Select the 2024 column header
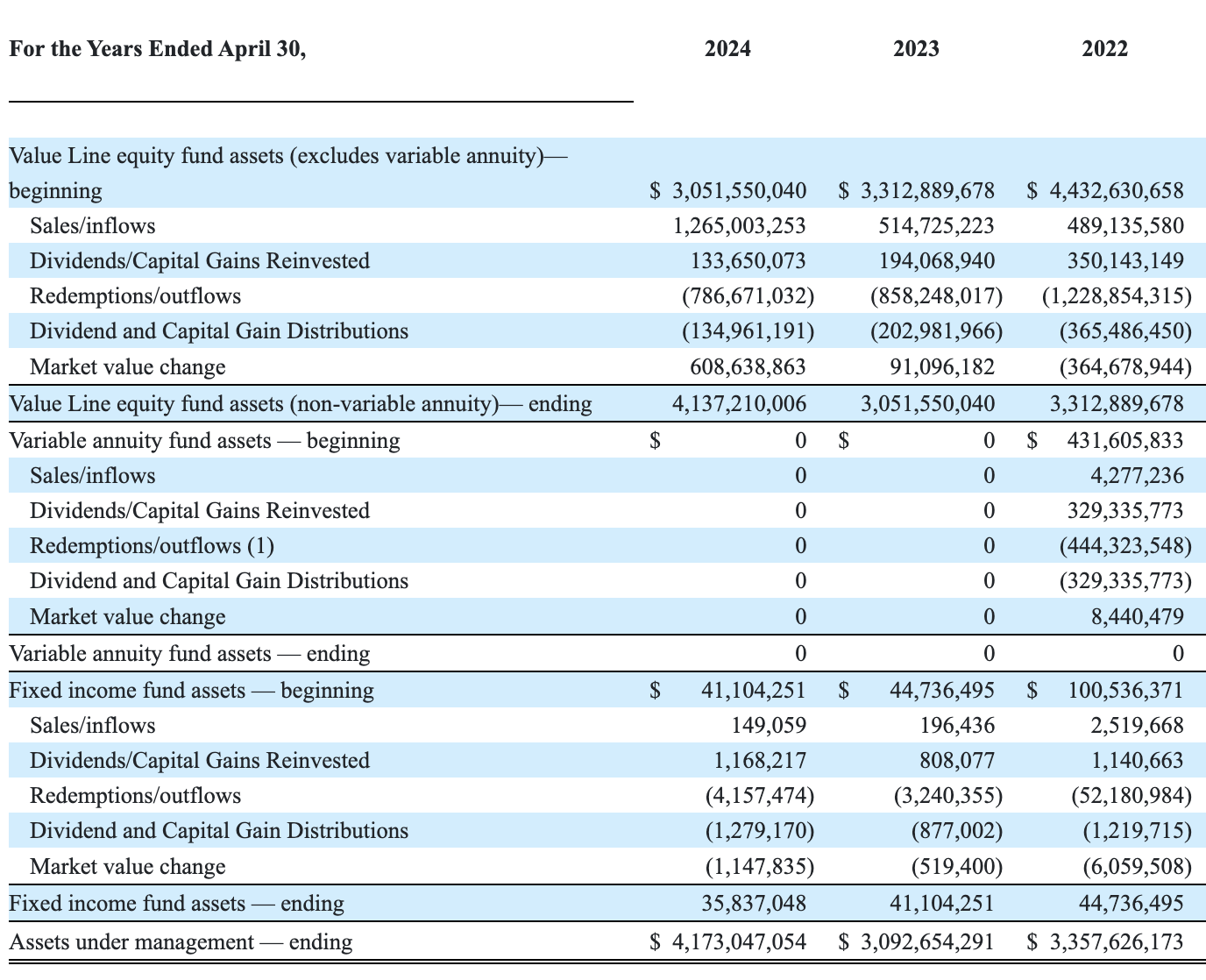Screen dimensions: 1206x980 tap(727, 49)
